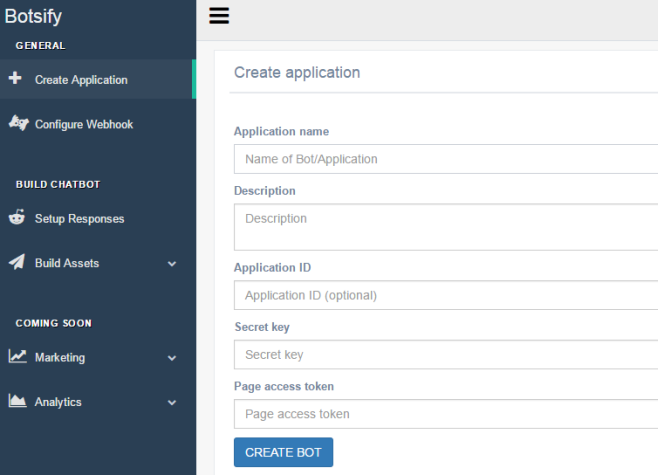Open the Configure Webhook menu item

click(x=84, y=125)
